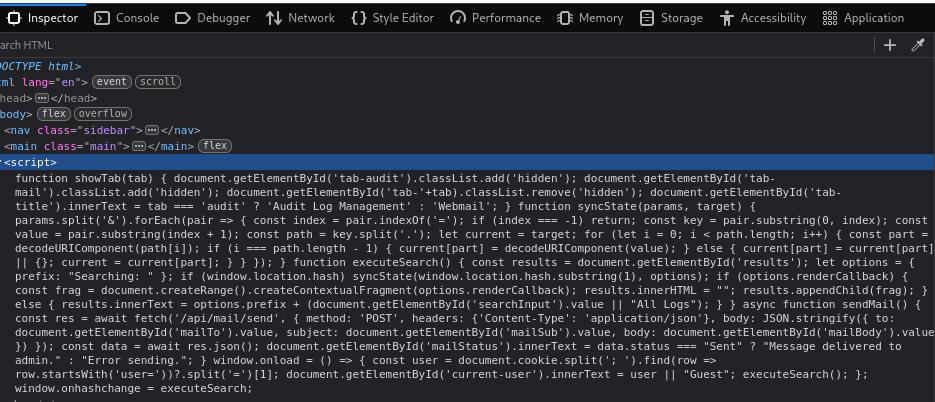Viewport: 935px width, 402px height.
Task: Open the Style Editor tab
Action: 393,18
